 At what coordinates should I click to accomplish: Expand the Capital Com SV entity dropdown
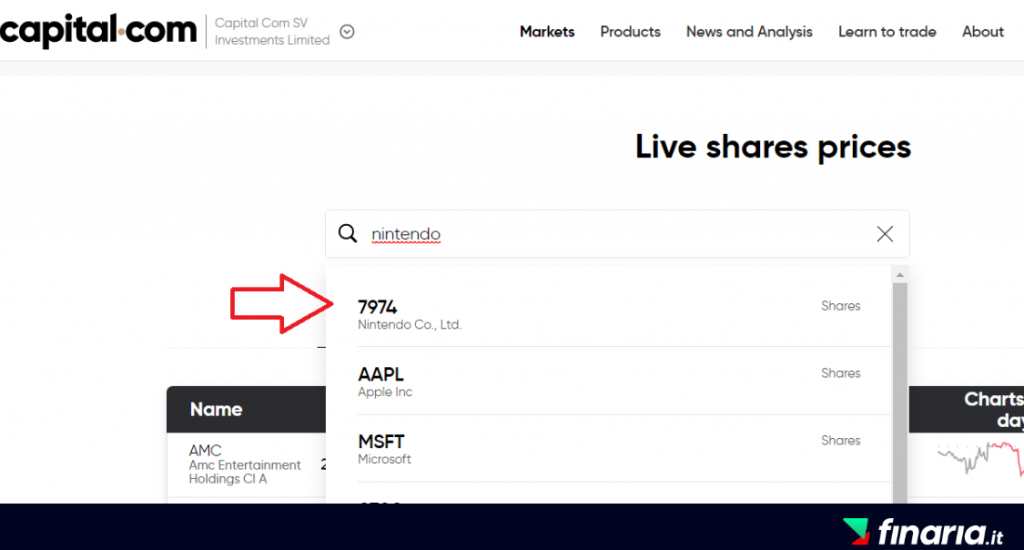point(347,31)
